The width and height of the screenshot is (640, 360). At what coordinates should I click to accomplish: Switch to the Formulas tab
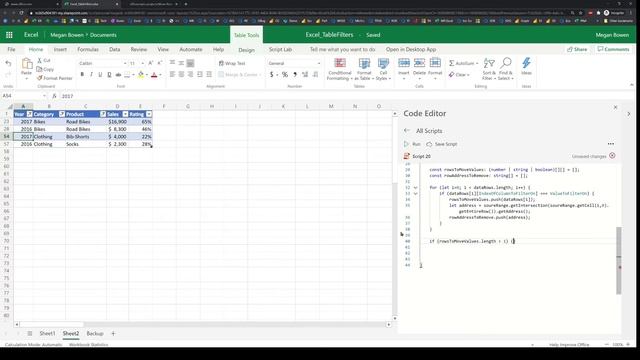tap(88, 49)
